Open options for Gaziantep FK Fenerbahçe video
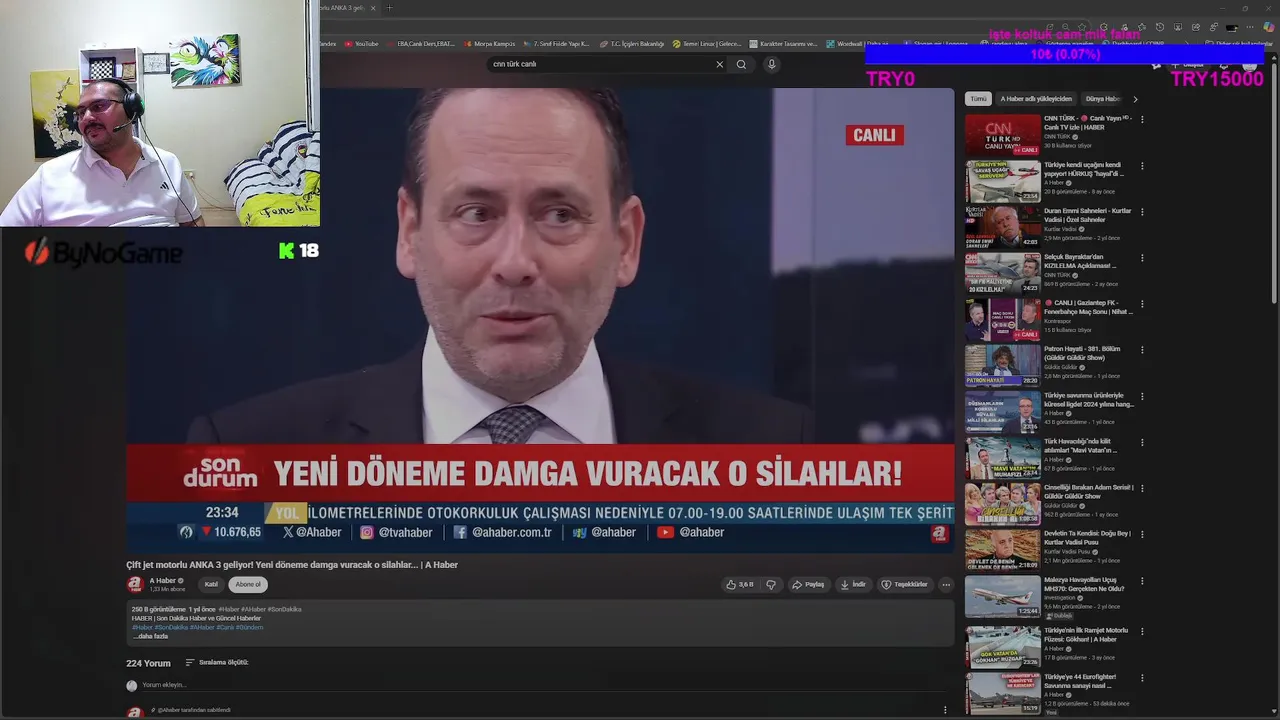Viewport: 1280px width, 720px height. point(1142,303)
